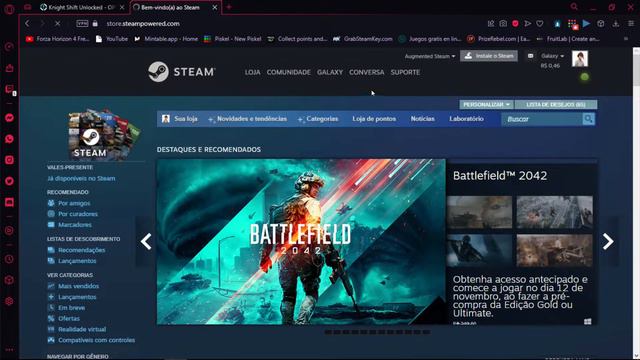Open the LOJA menu in Steam header
The image size is (640, 360).
pos(252,72)
